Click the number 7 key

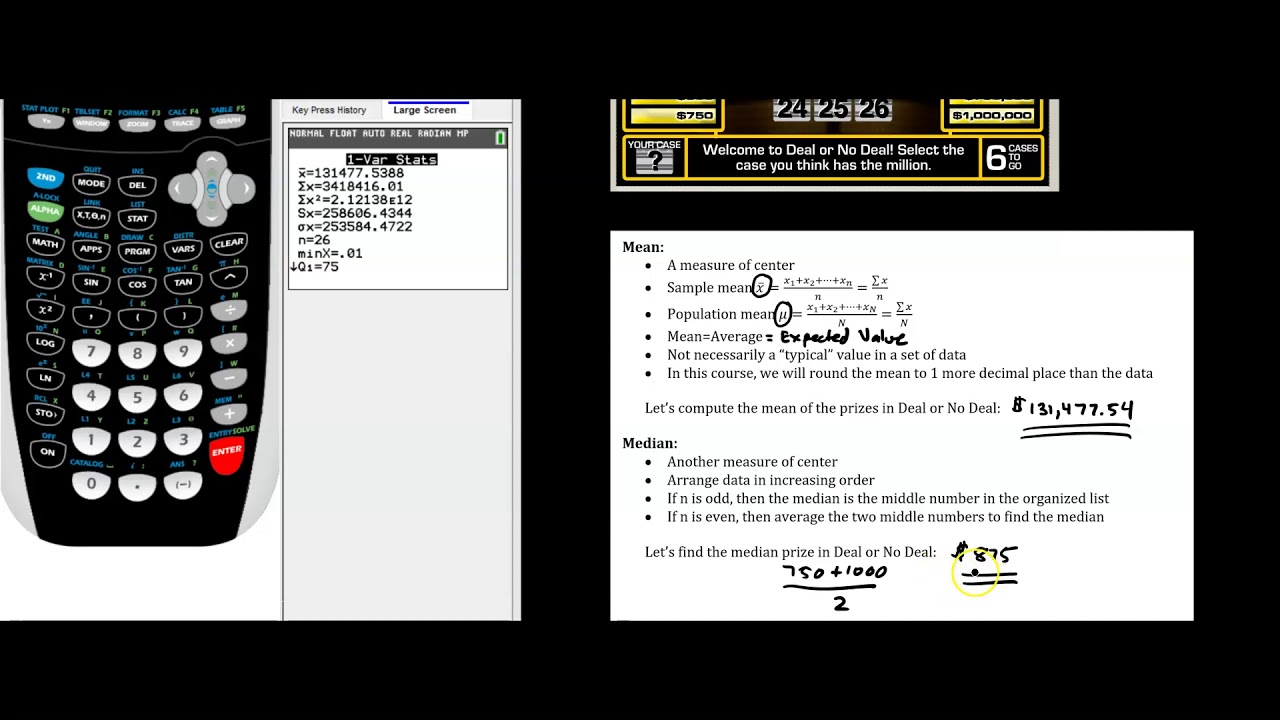(x=91, y=352)
